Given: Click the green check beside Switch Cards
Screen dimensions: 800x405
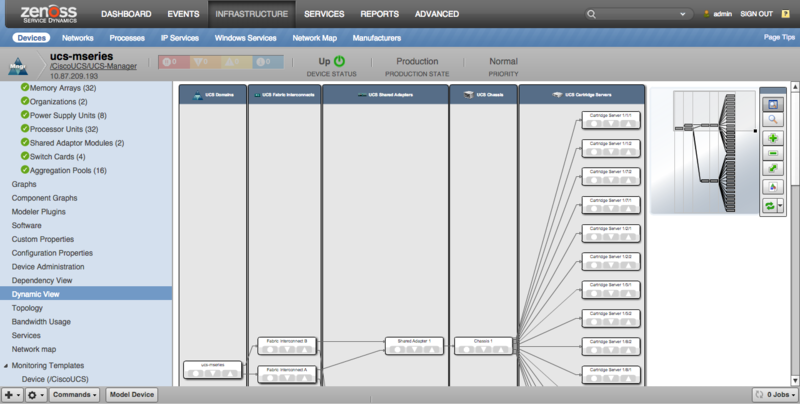Looking at the screenshot, I should click(x=24, y=156).
